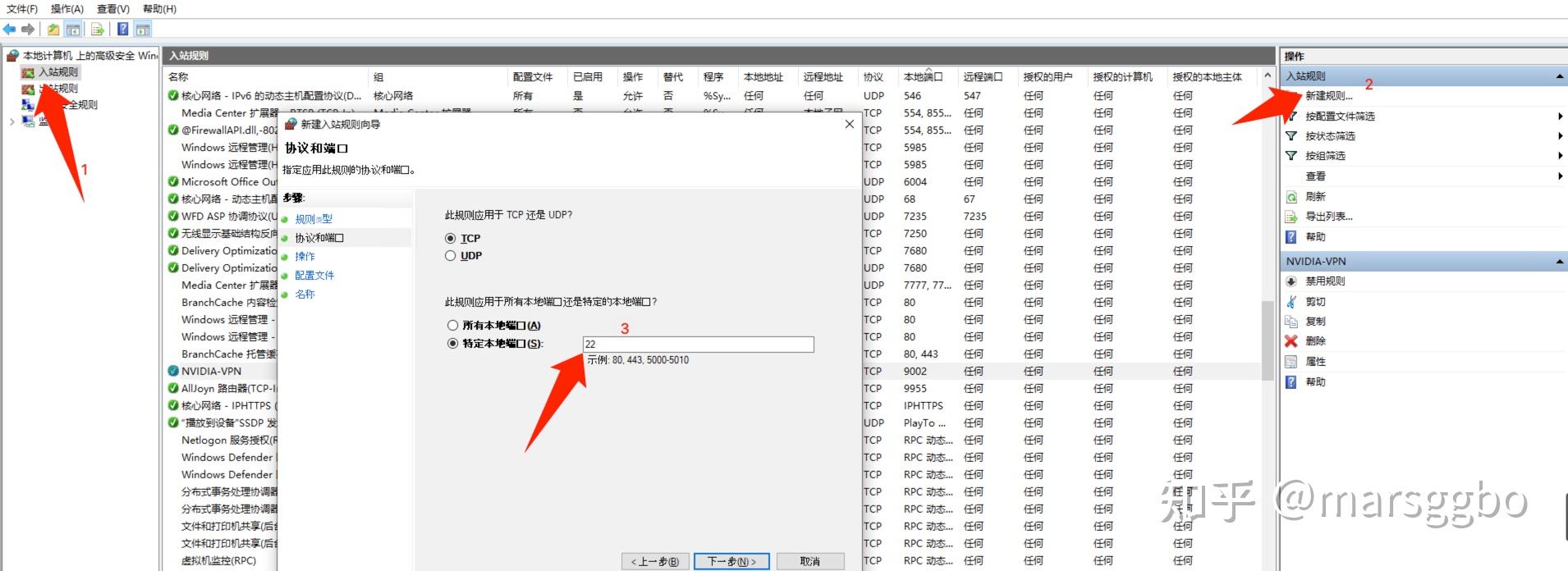Select the 所有本地端口(A) radio button
Viewport: 1568px width, 571px height.
pos(452,326)
